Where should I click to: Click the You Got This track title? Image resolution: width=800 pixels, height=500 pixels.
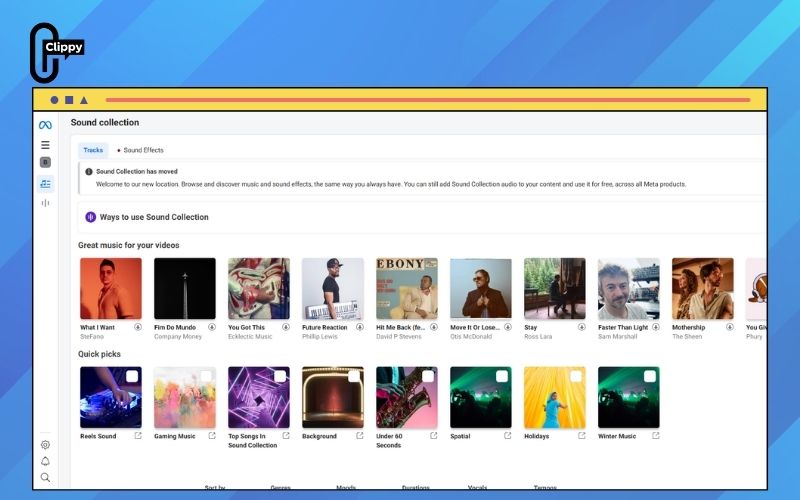point(246,328)
